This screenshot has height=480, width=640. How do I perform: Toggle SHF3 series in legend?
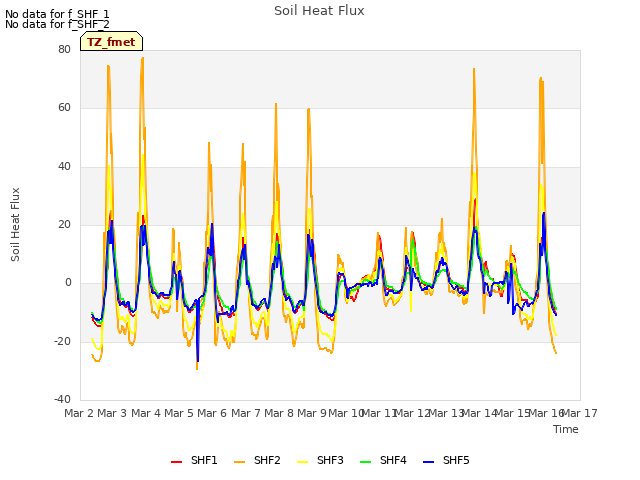click(320, 460)
